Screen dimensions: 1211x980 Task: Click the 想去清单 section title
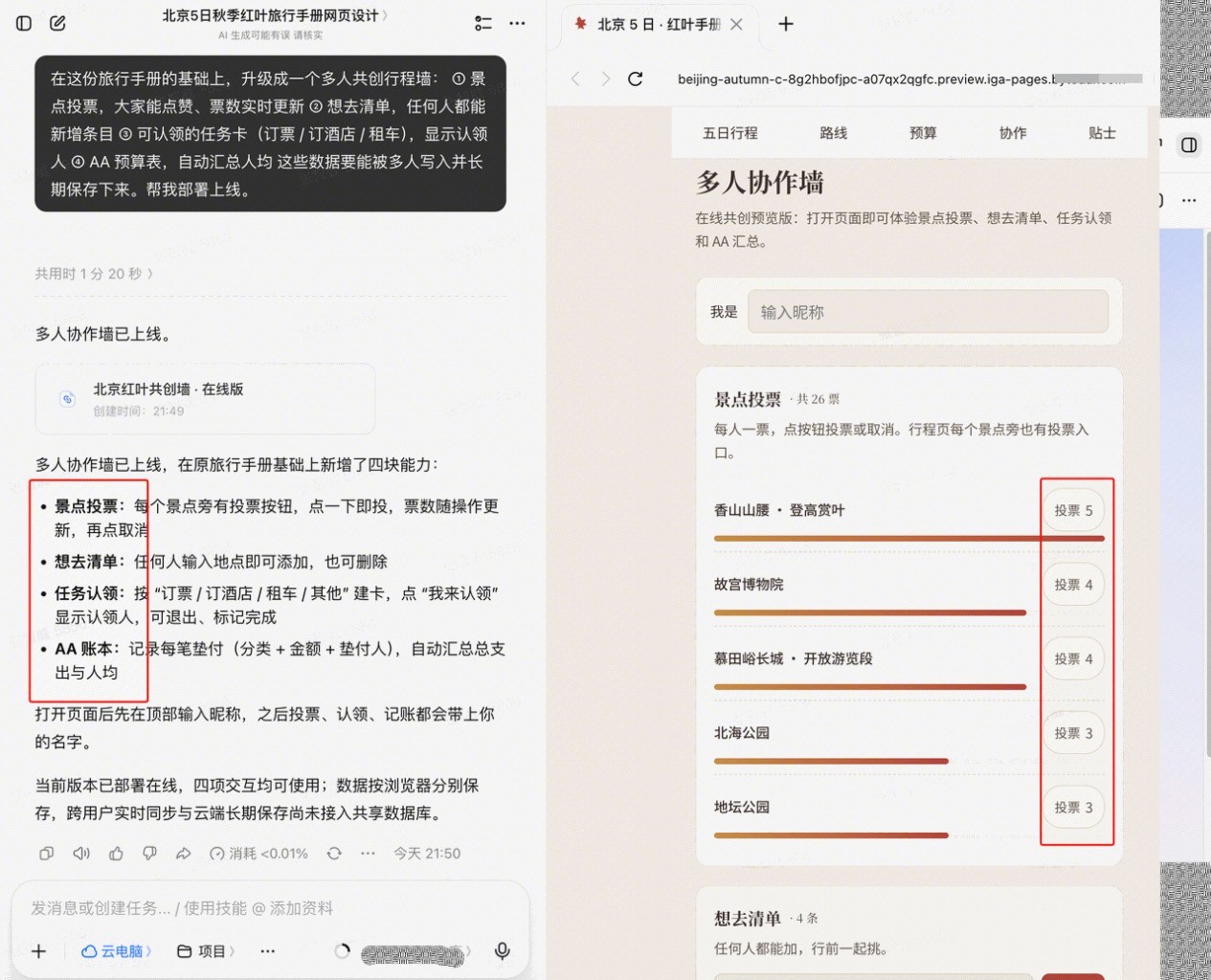(x=748, y=918)
